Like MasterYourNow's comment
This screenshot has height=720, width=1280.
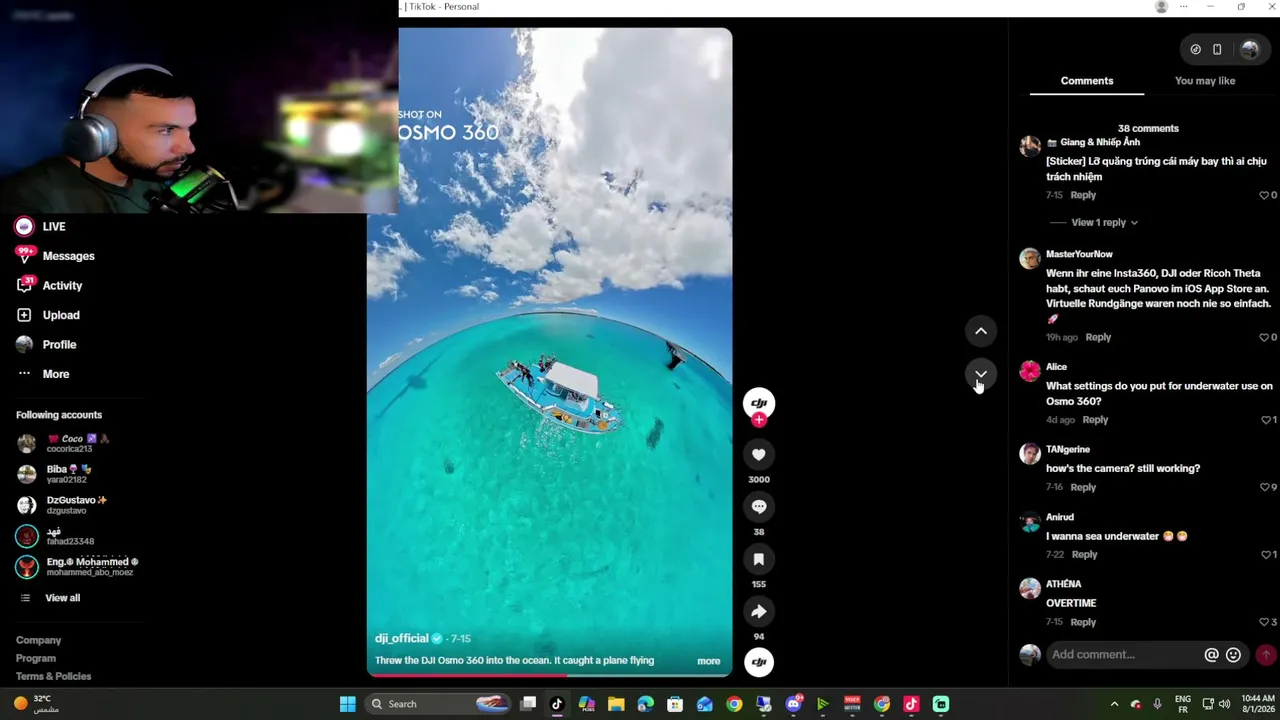pyautogui.click(x=1264, y=337)
